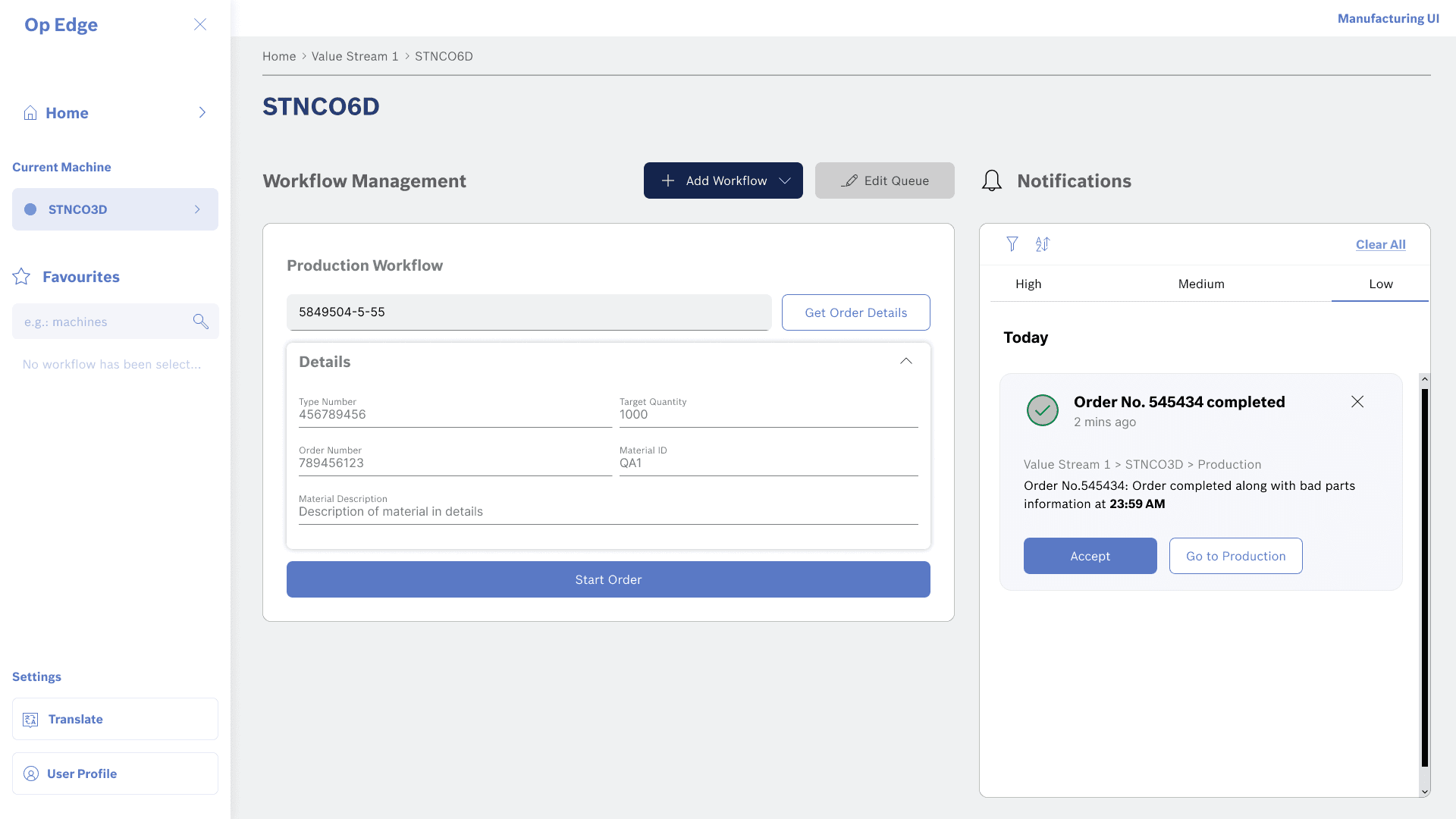Click the Clear All link
Viewport: 1456px width, 819px height.
tap(1380, 244)
